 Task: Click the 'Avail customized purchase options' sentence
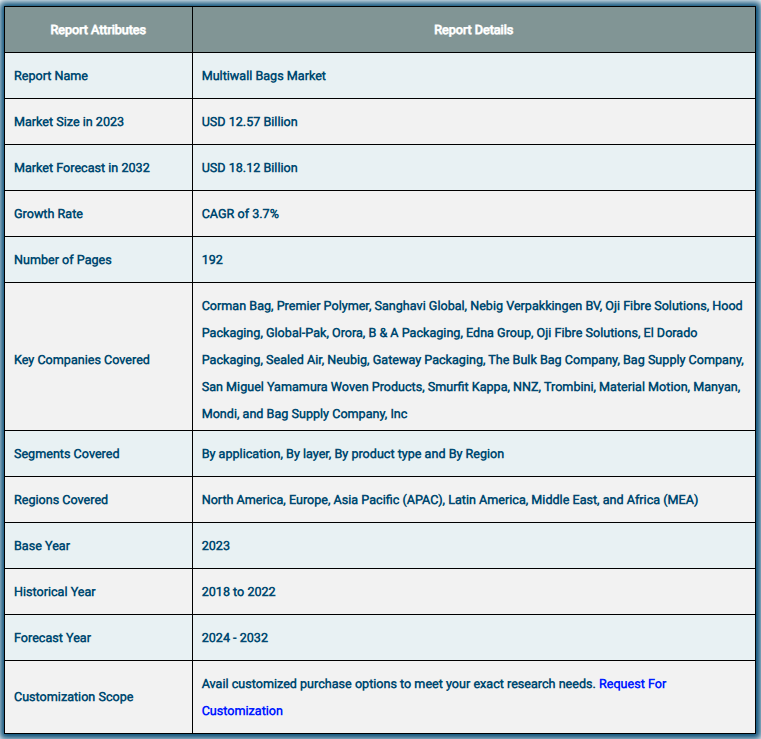398,684
